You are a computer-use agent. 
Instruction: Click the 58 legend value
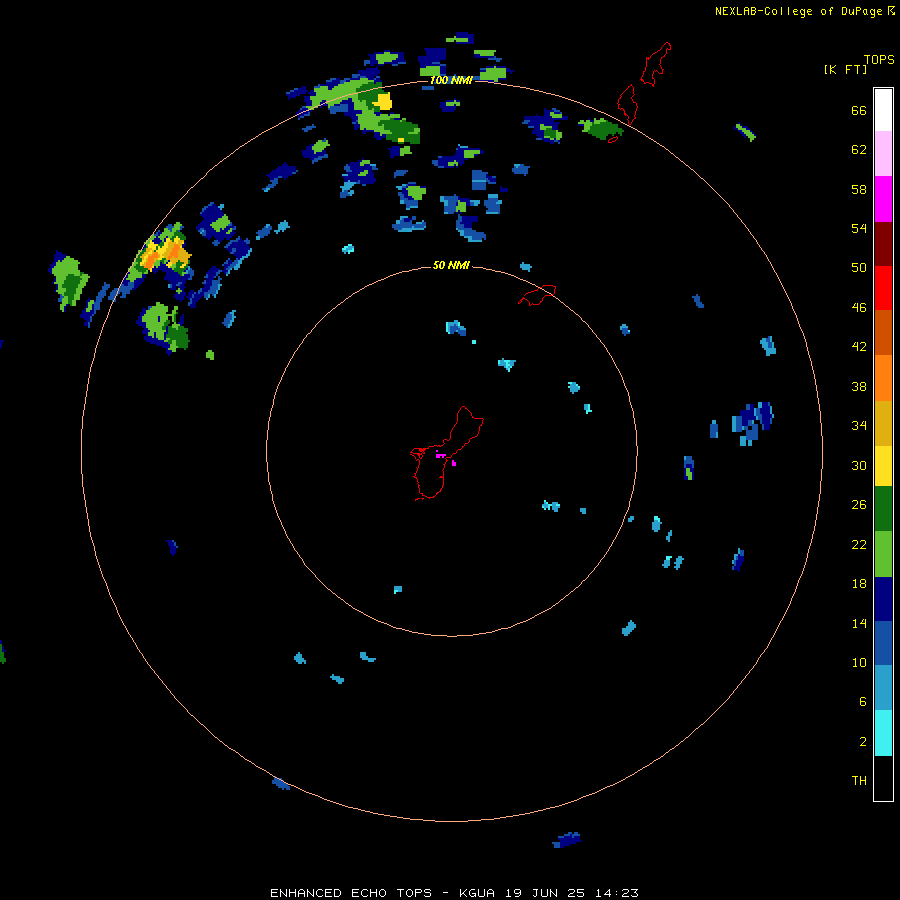(x=859, y=189)
